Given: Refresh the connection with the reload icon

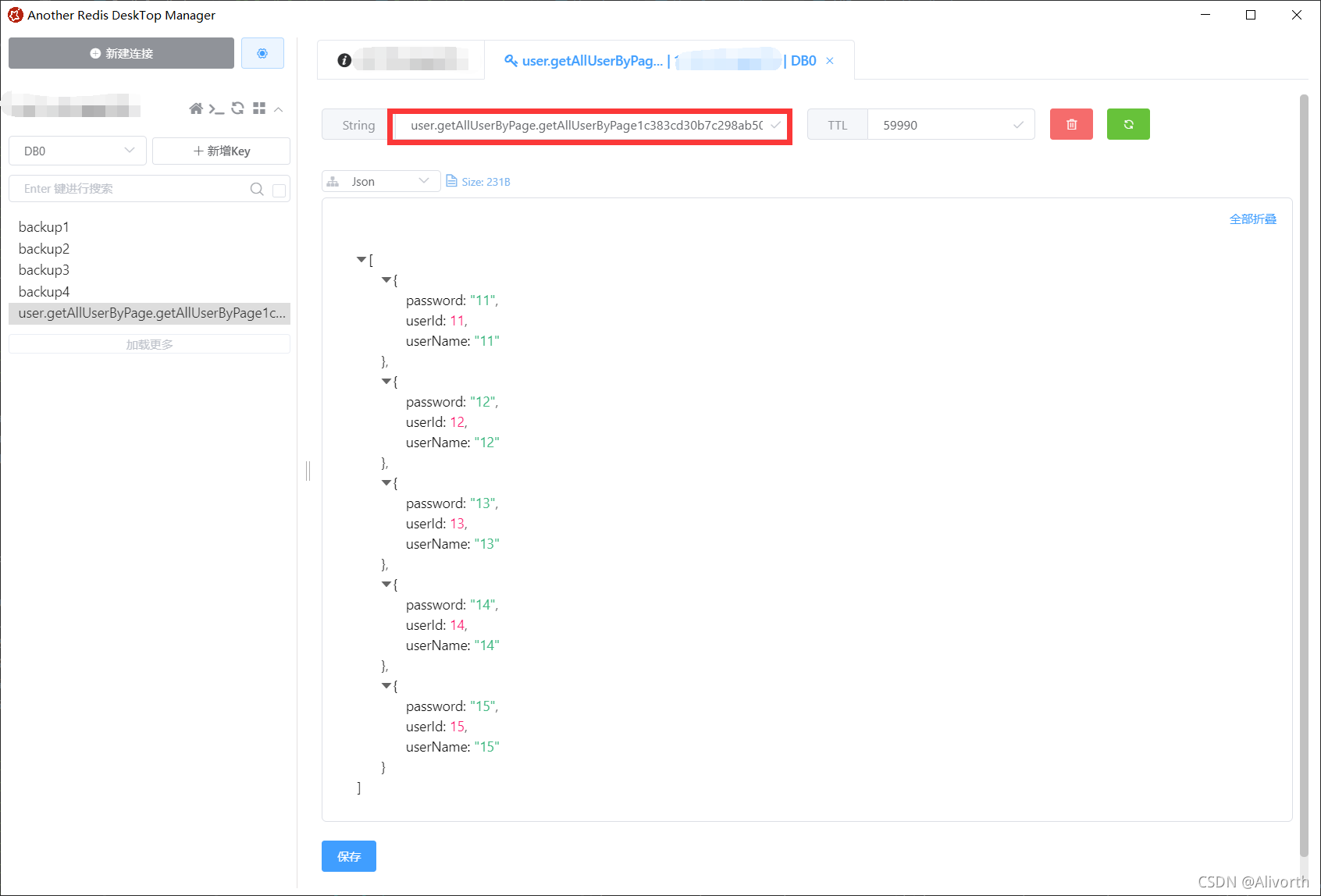Looking at the screenshot, I should [238, 108].
